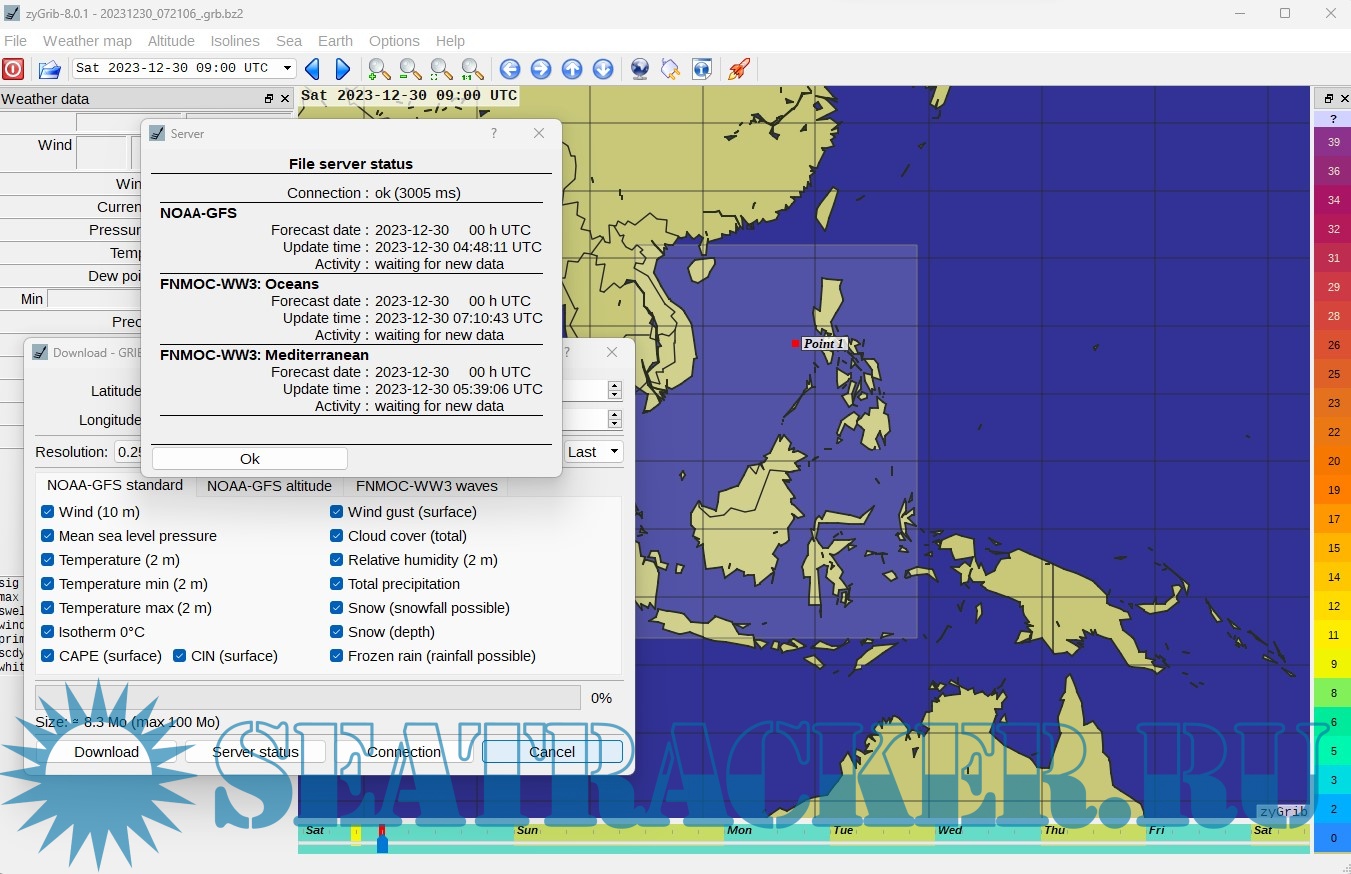Click the rocket animation icon

pos(738,69)
